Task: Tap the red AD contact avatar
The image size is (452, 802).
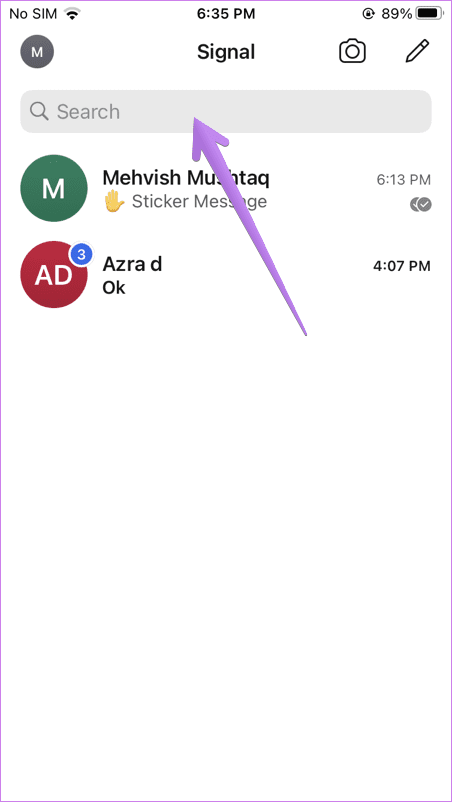Action: coord(54,275)
